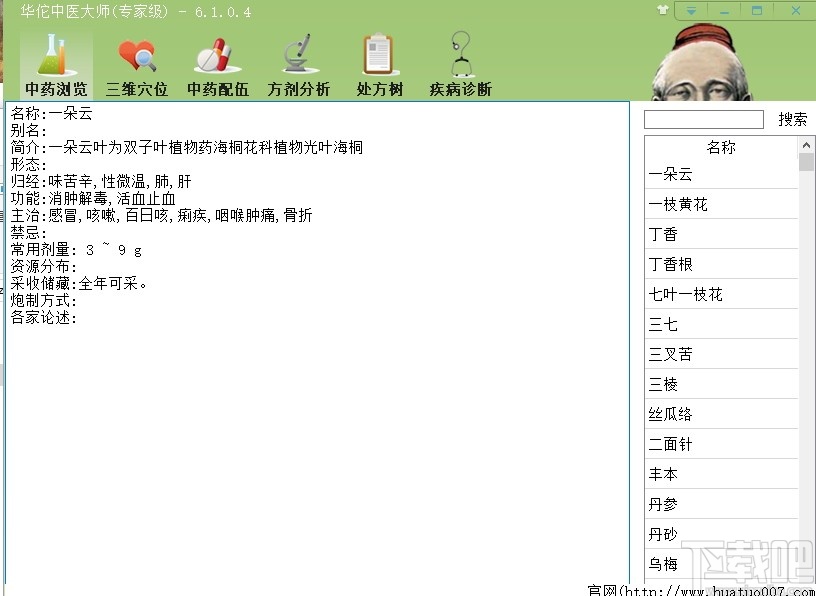Open the 中药浏览 herb browser tool
816x596 pixels.
click(x=55, y=63)
